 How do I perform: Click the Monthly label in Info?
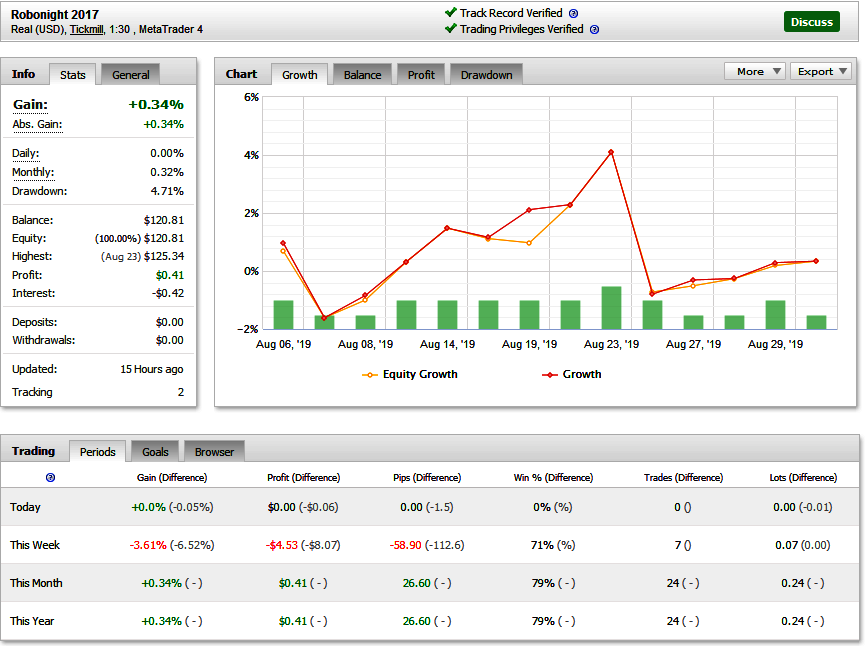tap(33, 172)
